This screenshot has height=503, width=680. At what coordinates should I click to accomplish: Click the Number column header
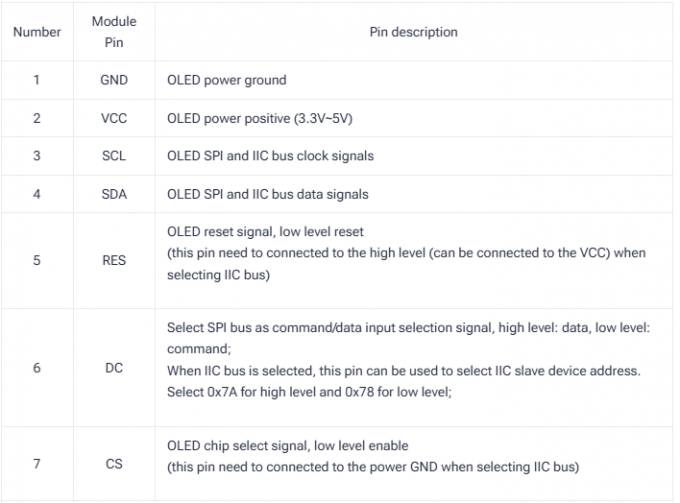(37, 32)
